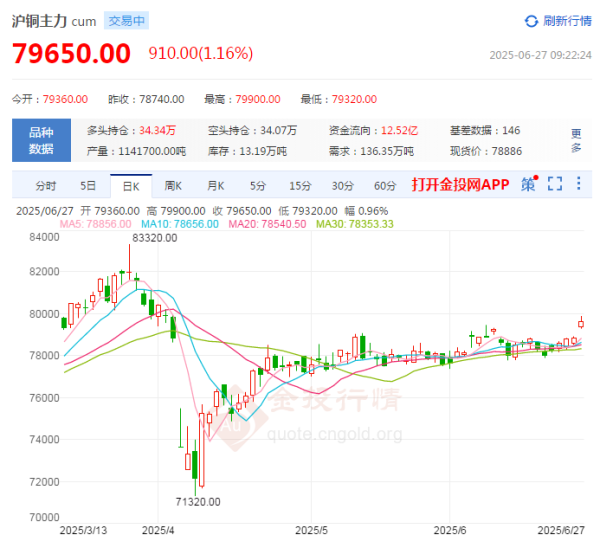Click the 沪铜主力 cum title

[54, 21]
